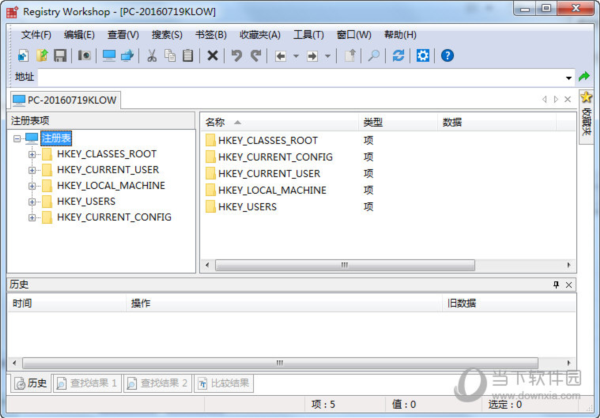This screenshot has width=600, height=418.
Task: Click the value list scroll right arrow
Action: (569, 265)
